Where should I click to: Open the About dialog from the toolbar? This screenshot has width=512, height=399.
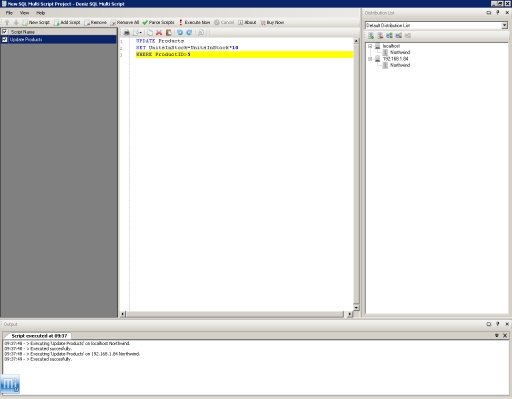[x=247, y=22]
